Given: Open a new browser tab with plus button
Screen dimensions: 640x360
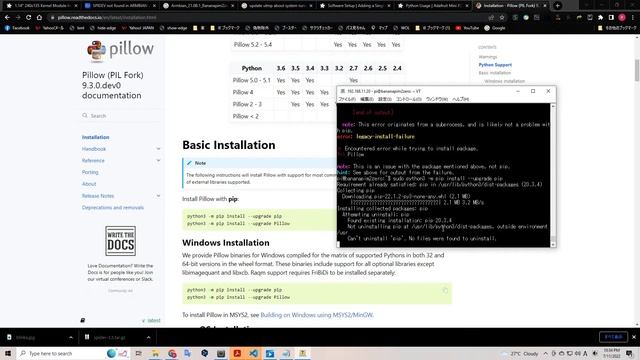Looking at the screenshot, I should [558, 6].
